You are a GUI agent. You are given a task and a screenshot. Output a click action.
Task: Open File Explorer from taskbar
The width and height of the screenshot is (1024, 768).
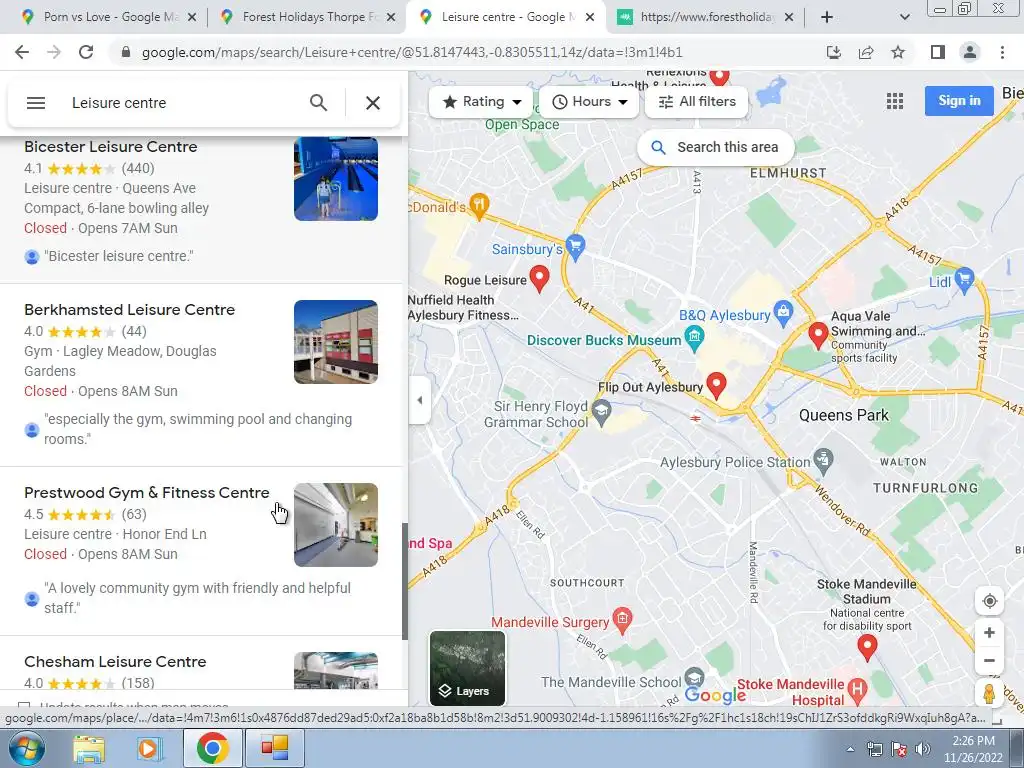pos(89,748)
